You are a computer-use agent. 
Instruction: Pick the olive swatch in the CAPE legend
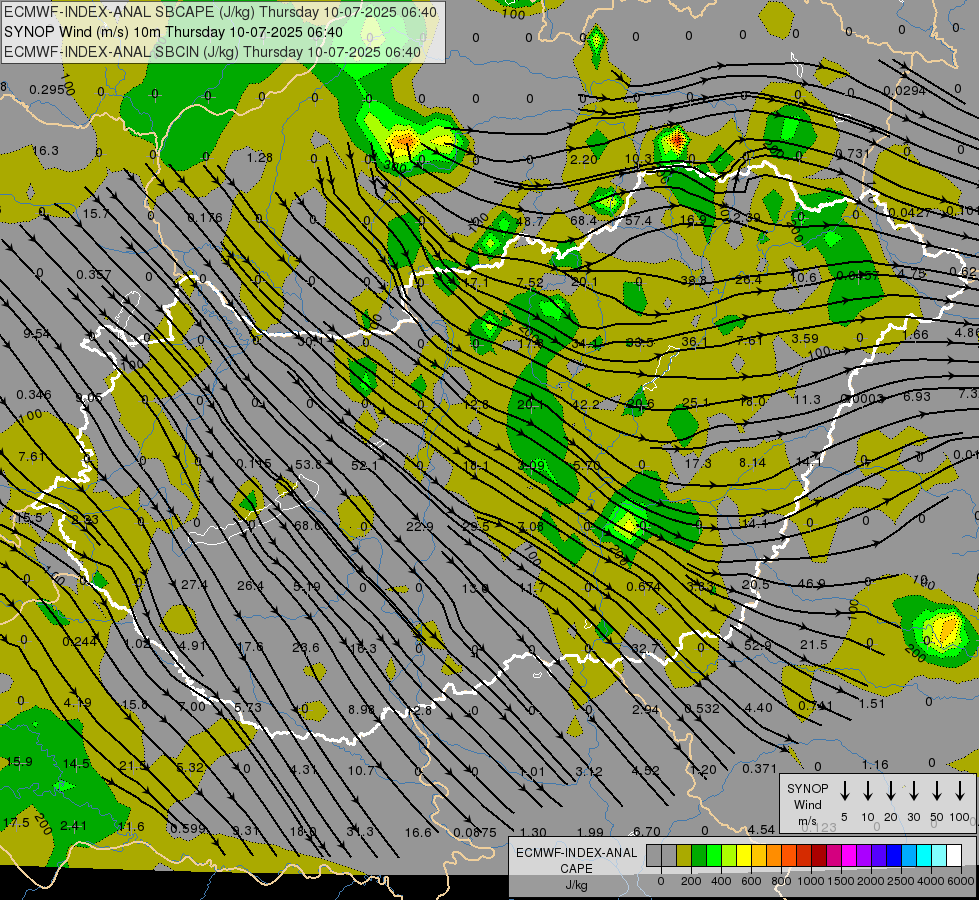(x=684, y=856)
